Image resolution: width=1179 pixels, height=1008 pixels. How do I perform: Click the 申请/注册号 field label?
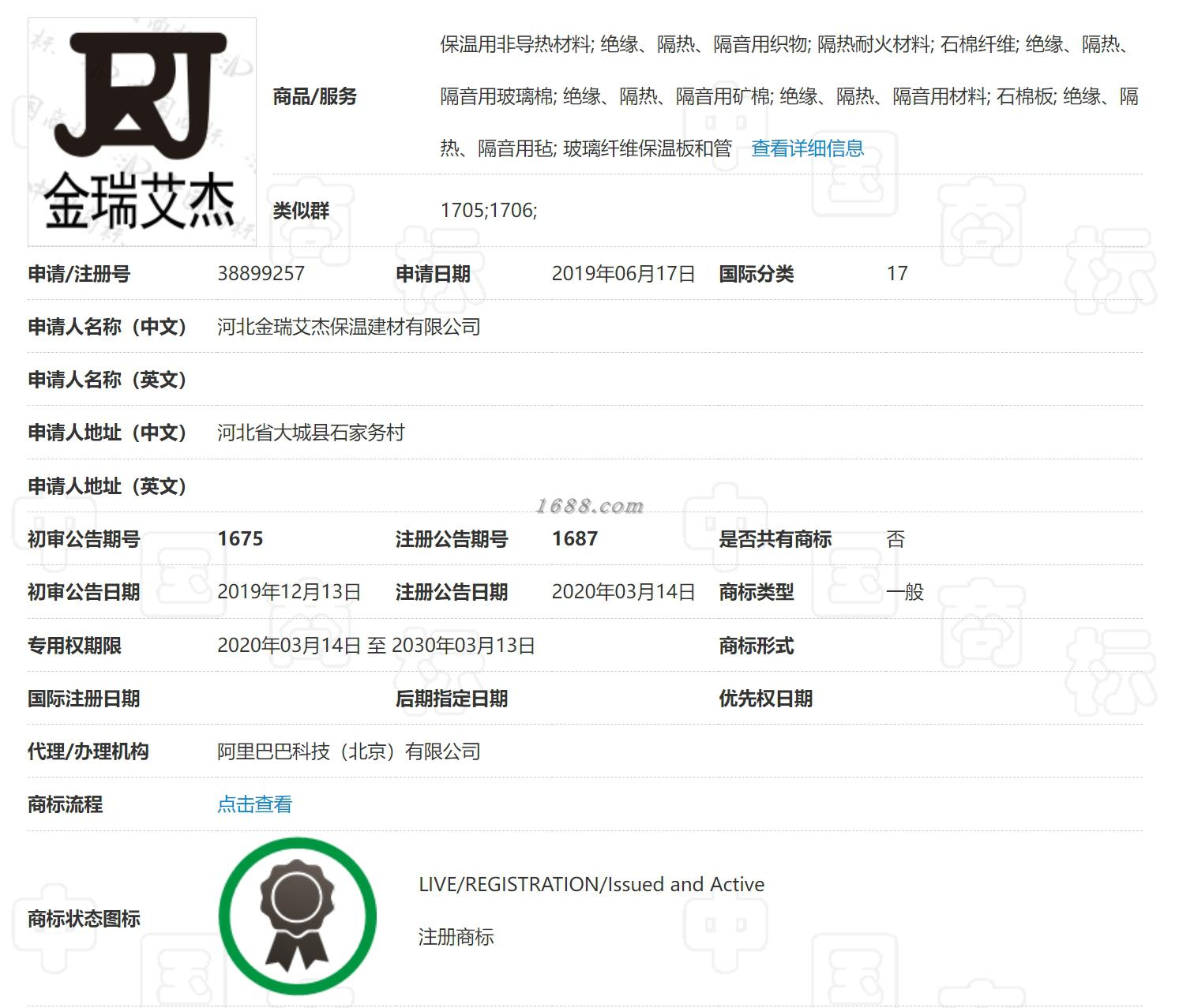click(79, 274)
